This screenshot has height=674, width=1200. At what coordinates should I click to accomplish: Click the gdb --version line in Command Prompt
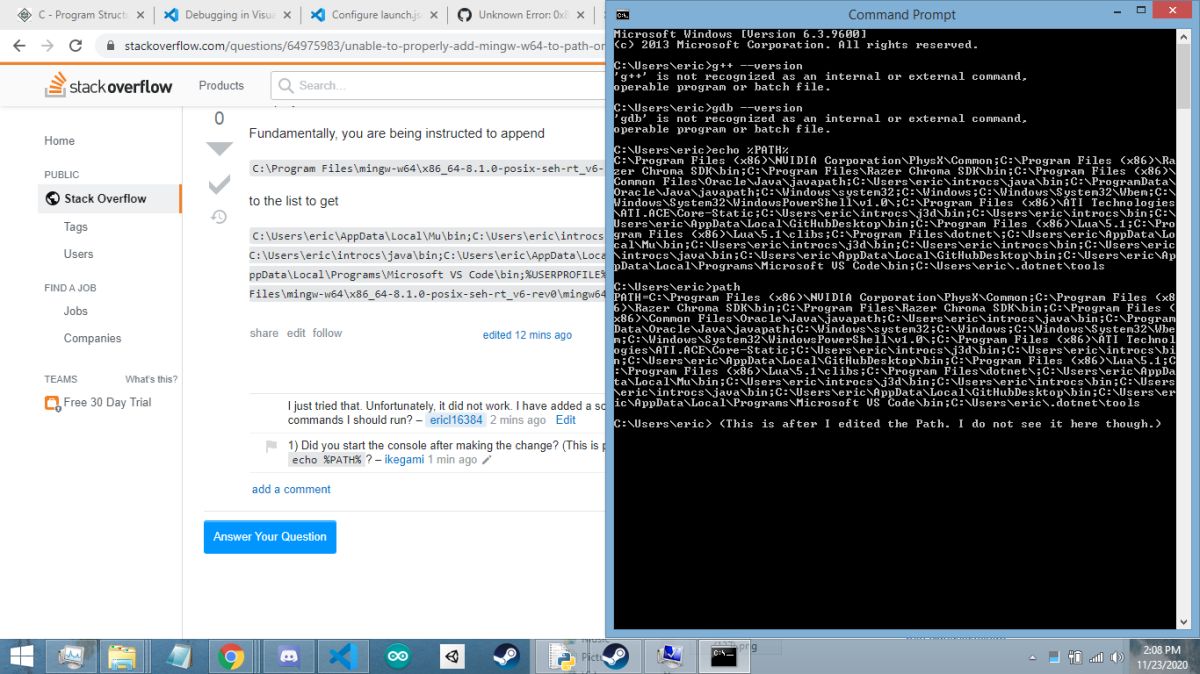[709, 108]
